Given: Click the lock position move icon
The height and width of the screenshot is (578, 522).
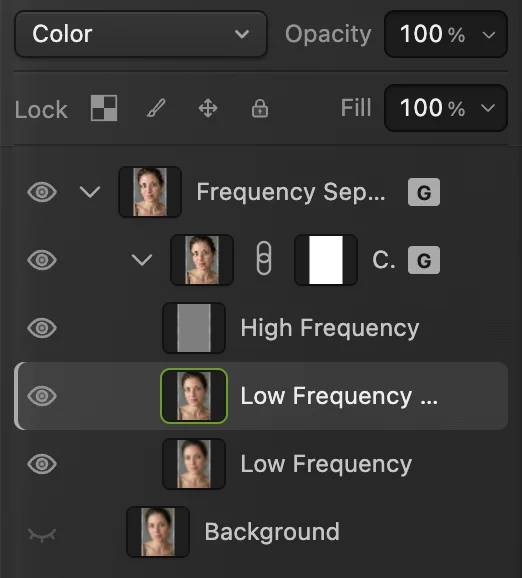Looking at the screenshot, I should 208,108.
